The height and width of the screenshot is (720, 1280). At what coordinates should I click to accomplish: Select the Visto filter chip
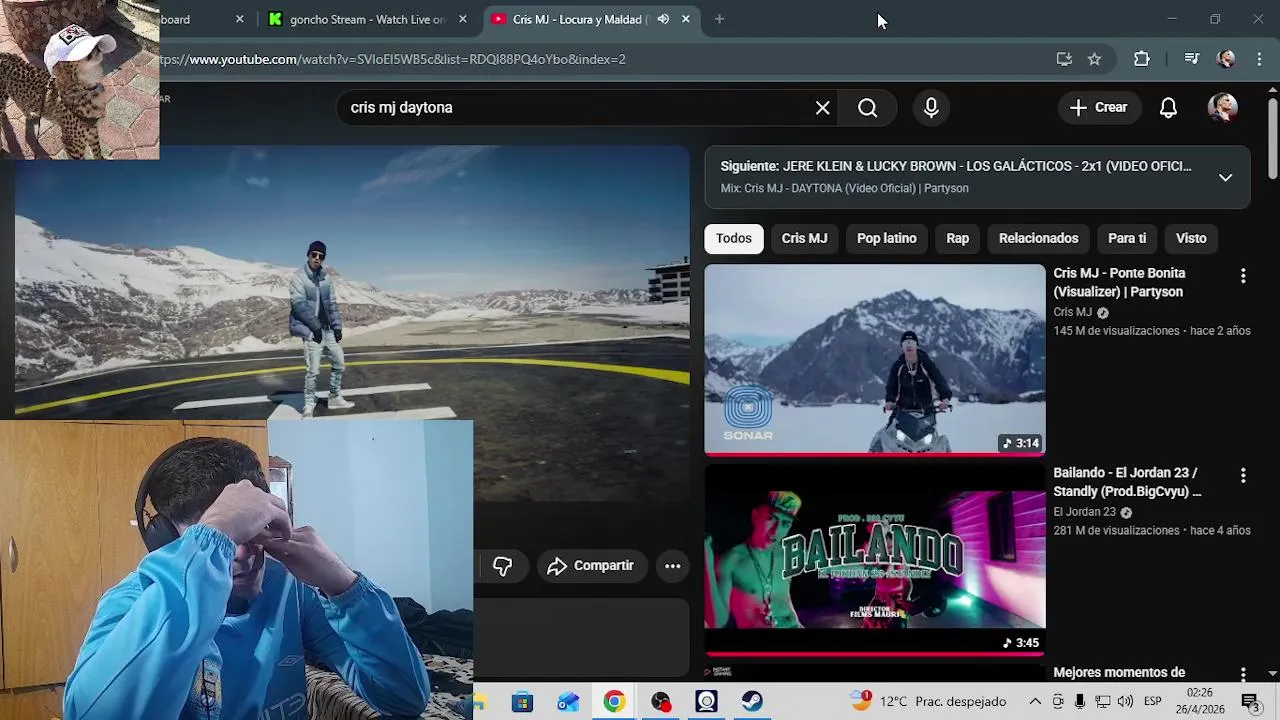[1191, 238]
